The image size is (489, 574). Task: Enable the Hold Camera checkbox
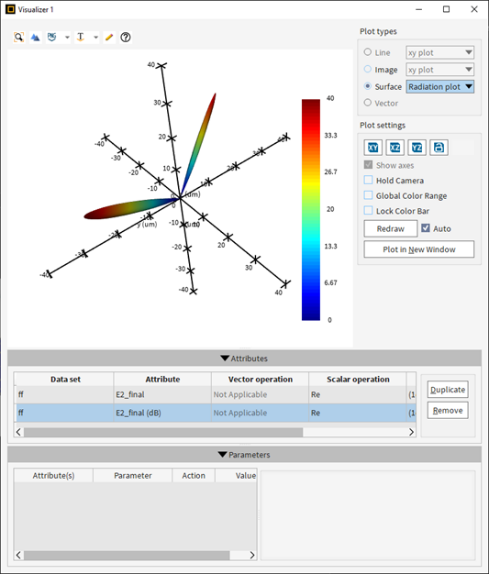tap(368, 180)
